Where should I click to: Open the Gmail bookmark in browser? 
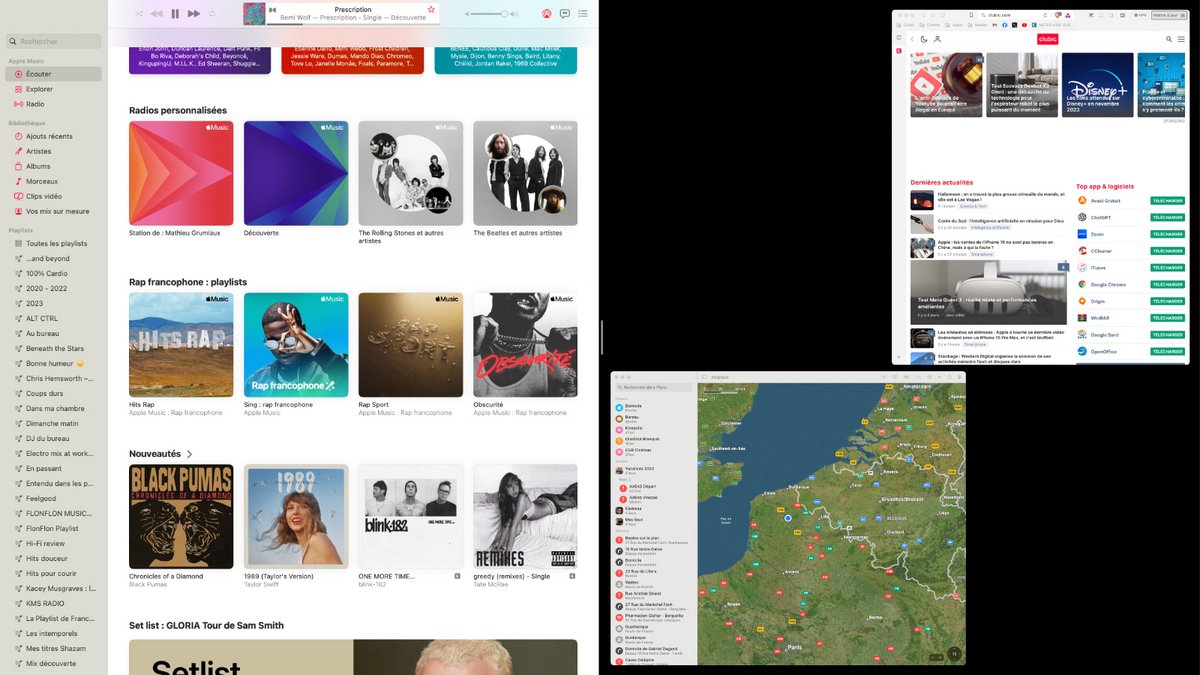(995, 25)
